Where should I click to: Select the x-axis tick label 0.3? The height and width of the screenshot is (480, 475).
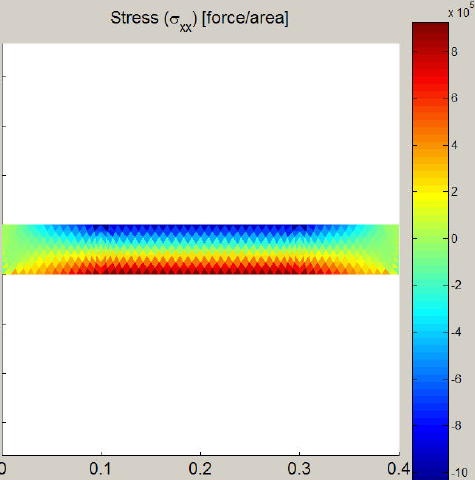tap(299, 469)
